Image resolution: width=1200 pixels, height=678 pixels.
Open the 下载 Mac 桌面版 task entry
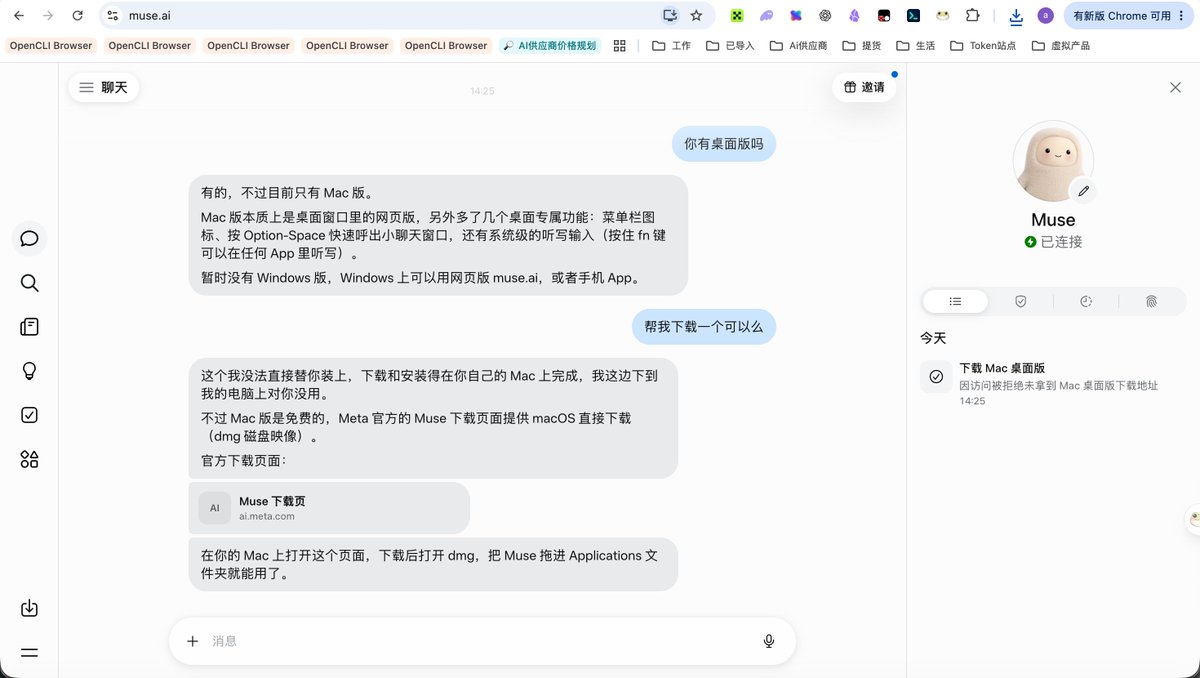coord(1053,384)
